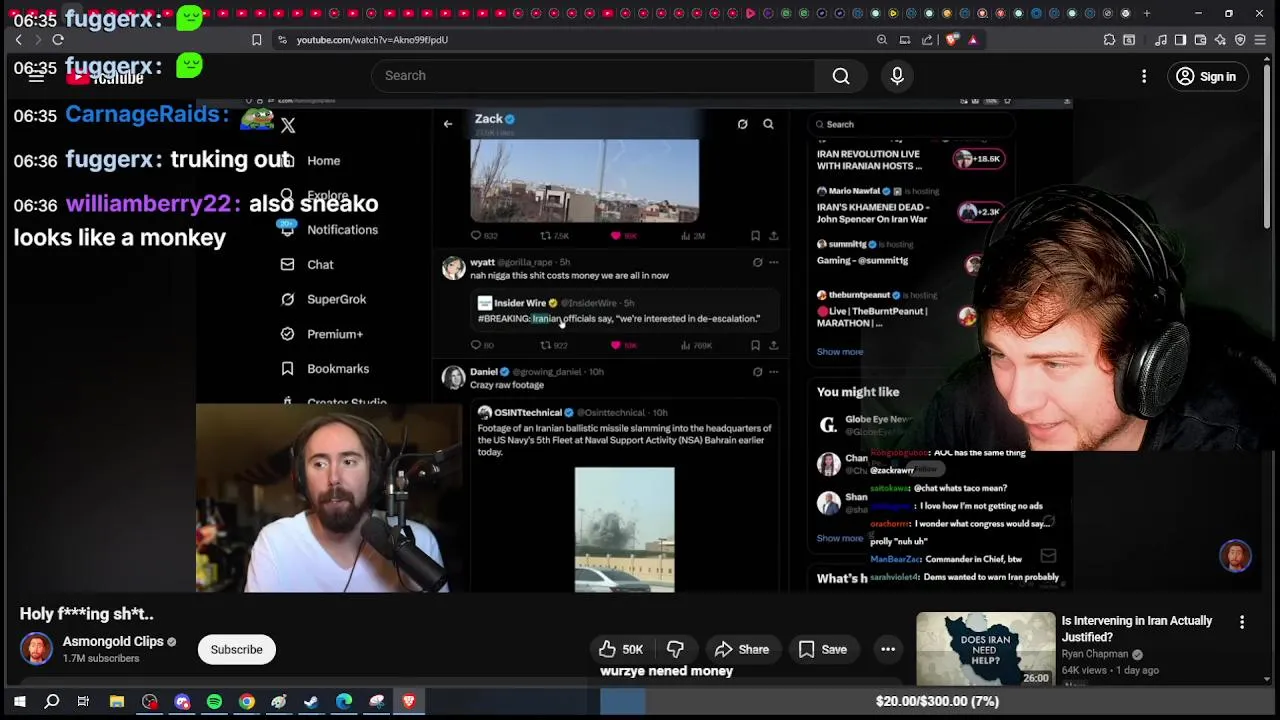Open the Brave VPN shield icon
Viewport: 1280px width, 720px height.
point(1240,40)
